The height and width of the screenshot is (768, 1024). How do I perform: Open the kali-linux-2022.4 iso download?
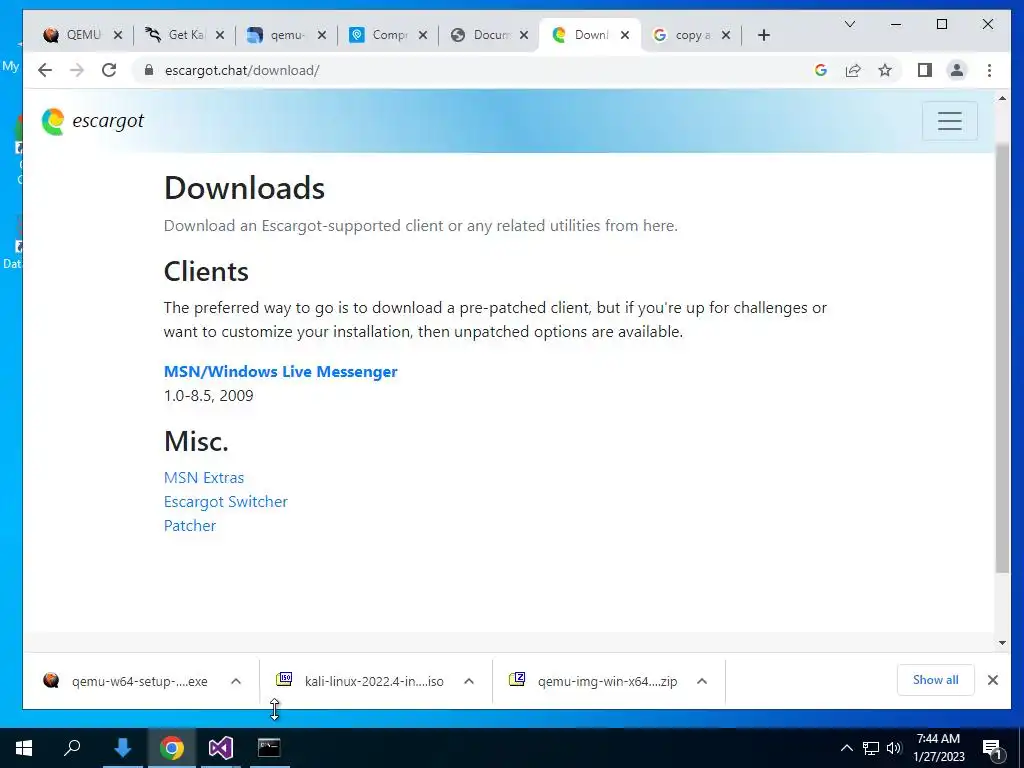point(362,681)
